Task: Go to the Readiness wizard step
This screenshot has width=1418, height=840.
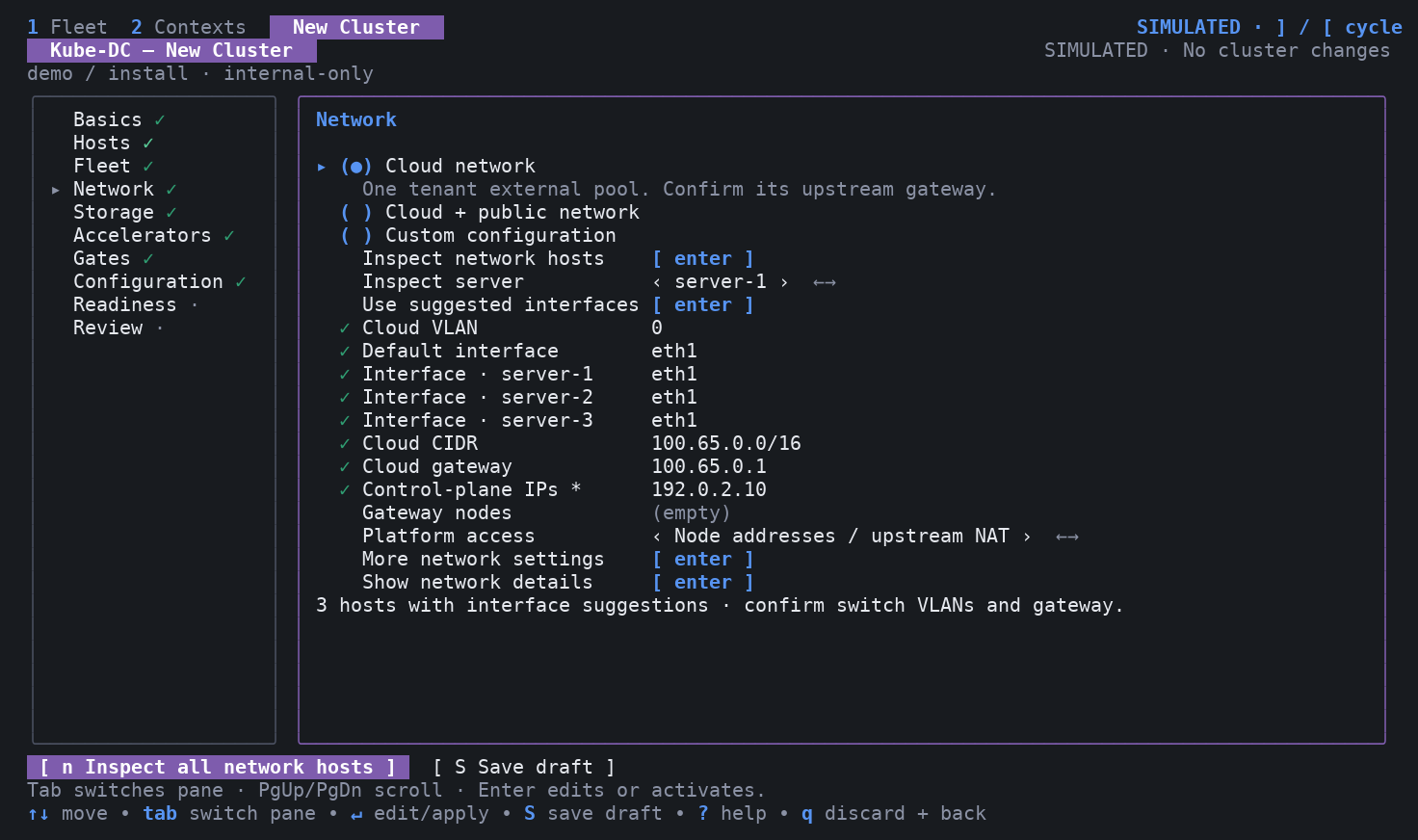Action: coord(136,304)
